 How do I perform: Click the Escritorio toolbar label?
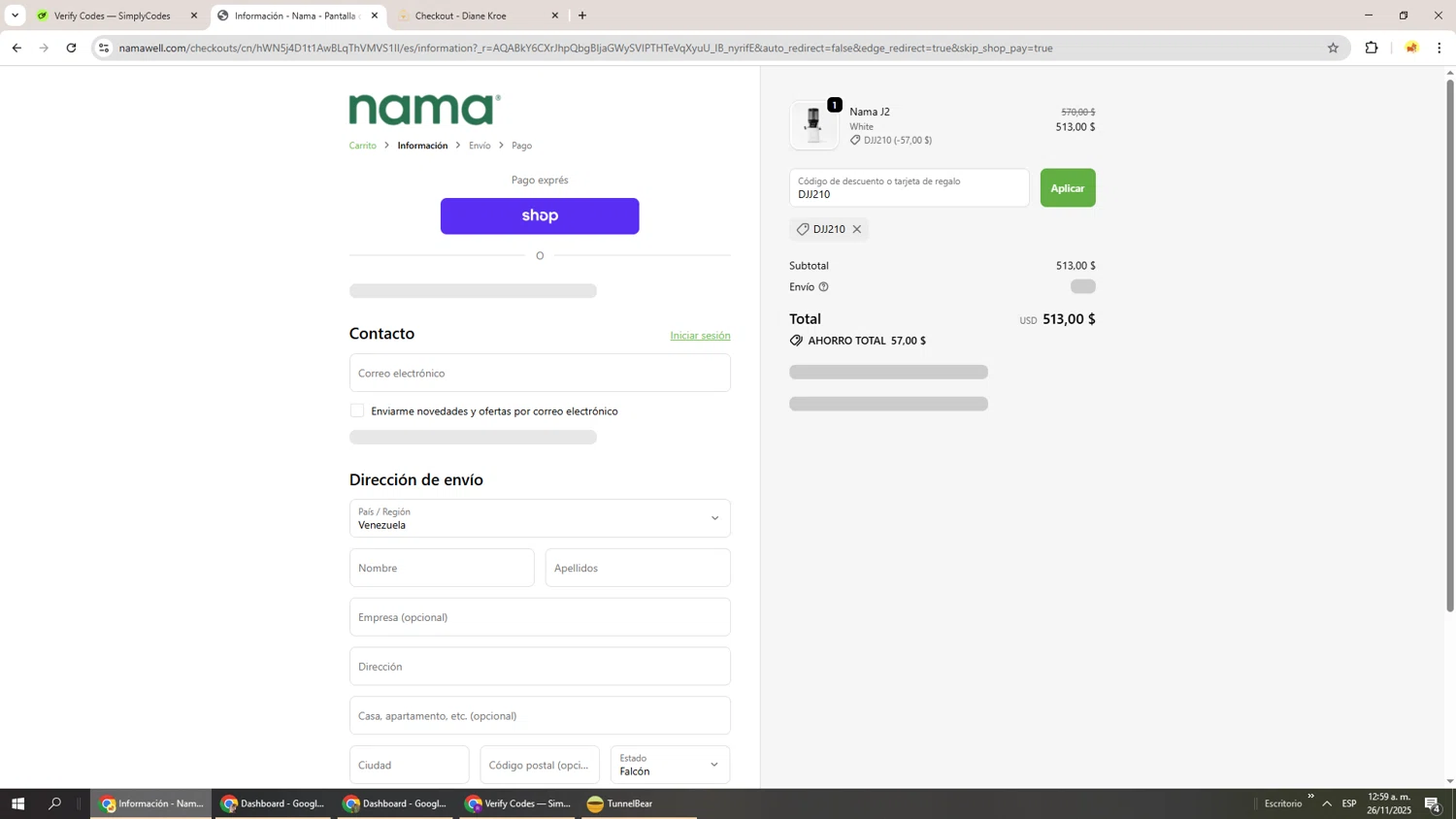click(1283, 803)
